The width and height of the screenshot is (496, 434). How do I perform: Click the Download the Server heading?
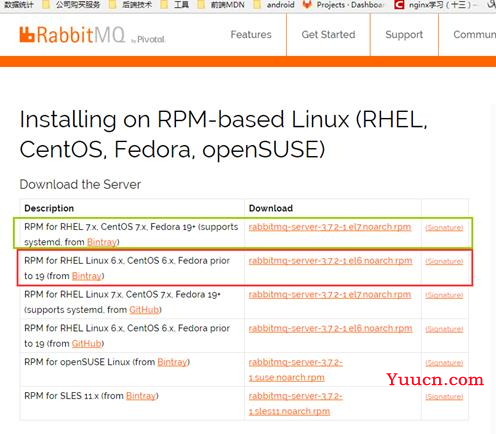(80, 184)
